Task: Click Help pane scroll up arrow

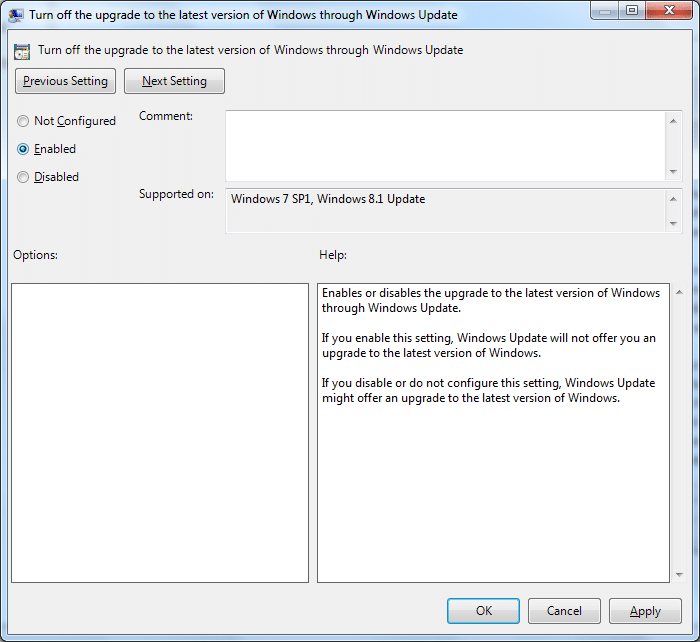Action: [679, 292]
